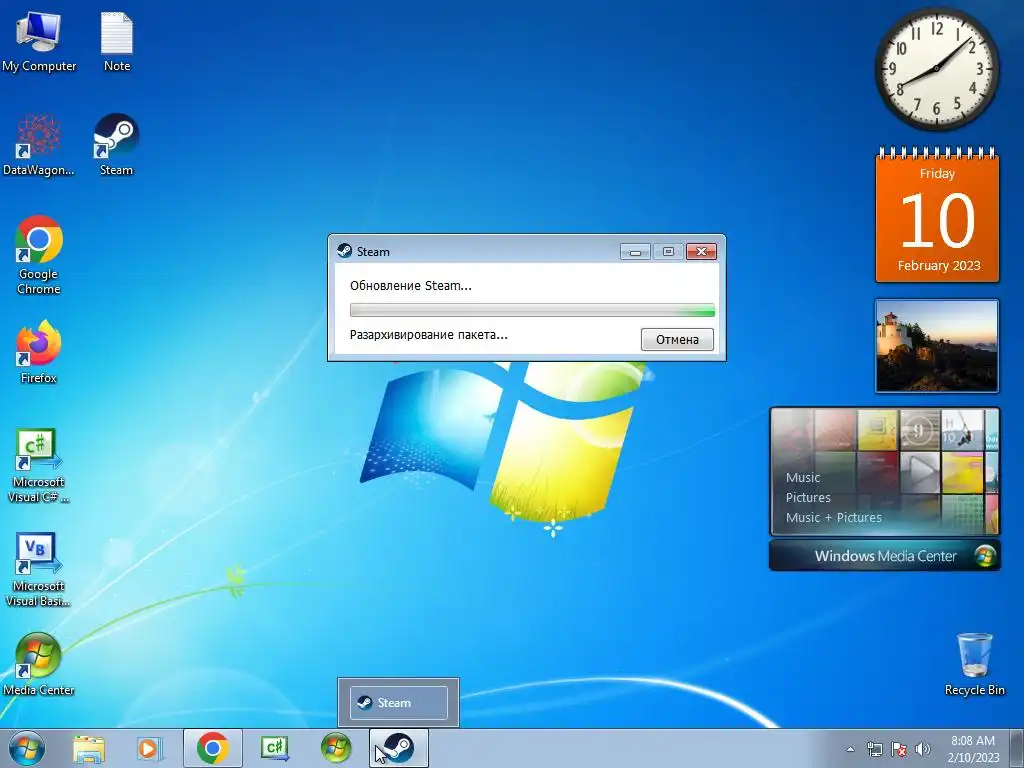Choose Music + Pictures in gadget
Screen dimensions: 1024x768
tap(833, 517)
